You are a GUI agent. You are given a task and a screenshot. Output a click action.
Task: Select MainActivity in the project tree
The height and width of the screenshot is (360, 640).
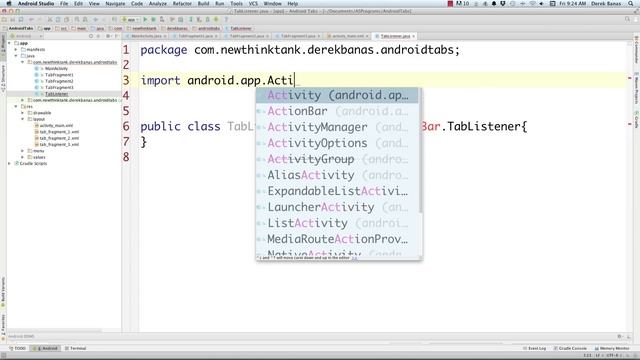[56, 68]
